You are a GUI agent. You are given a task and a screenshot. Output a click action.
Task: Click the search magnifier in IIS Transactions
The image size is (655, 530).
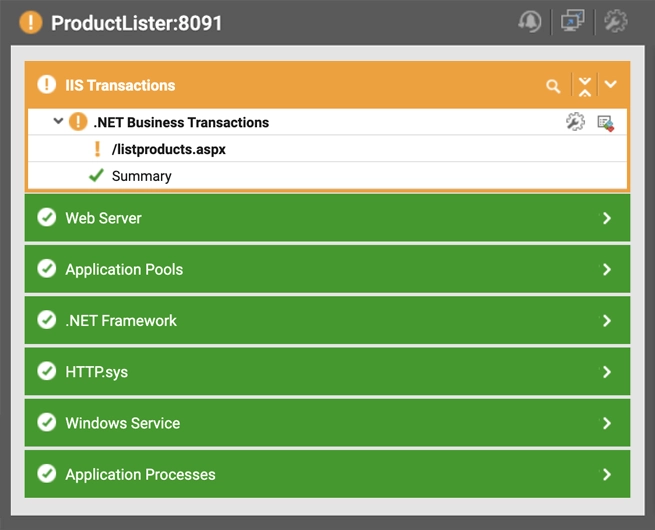(553, 86)
